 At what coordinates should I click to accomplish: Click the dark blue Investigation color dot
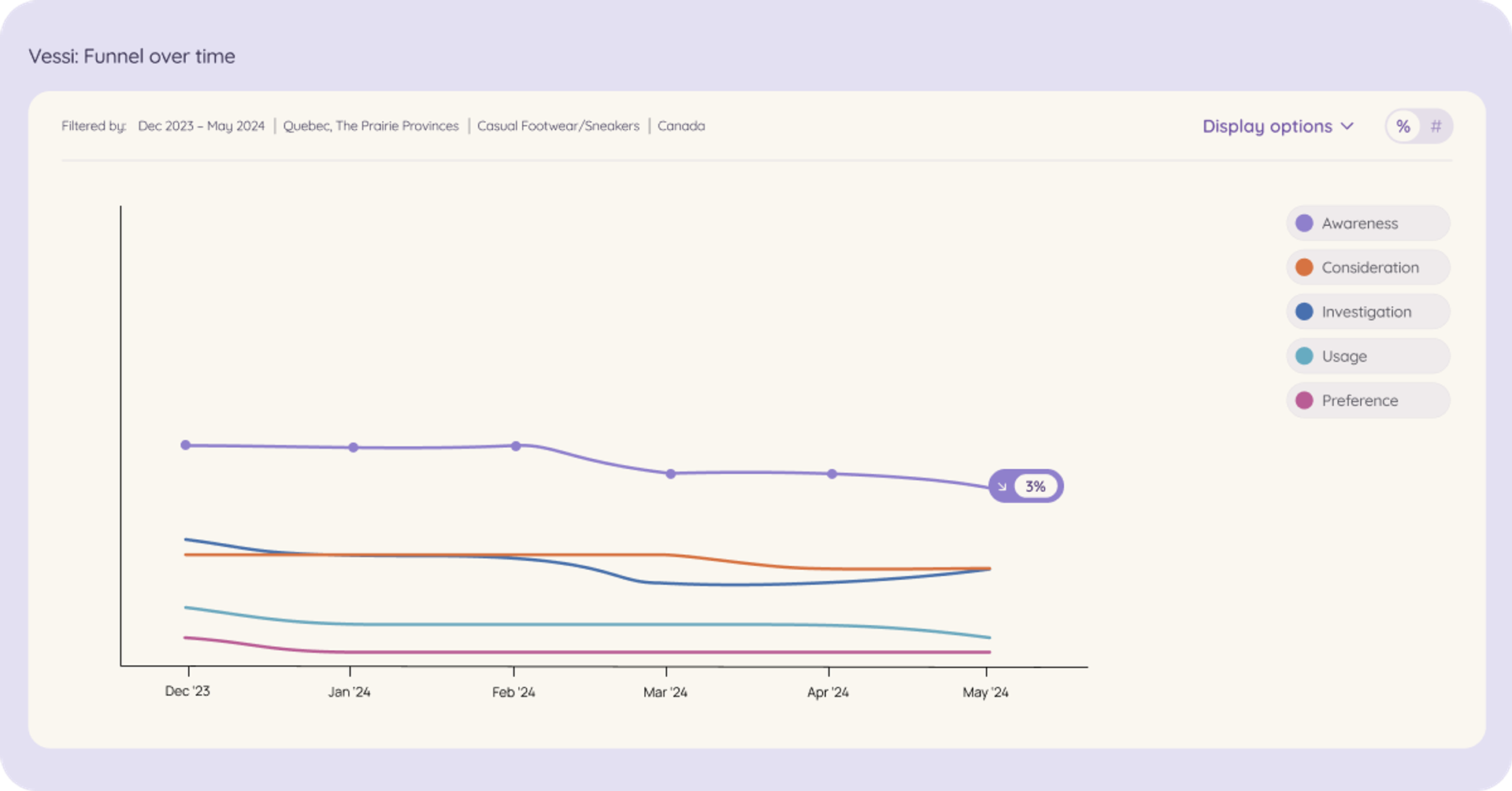tap(1304, 312)
